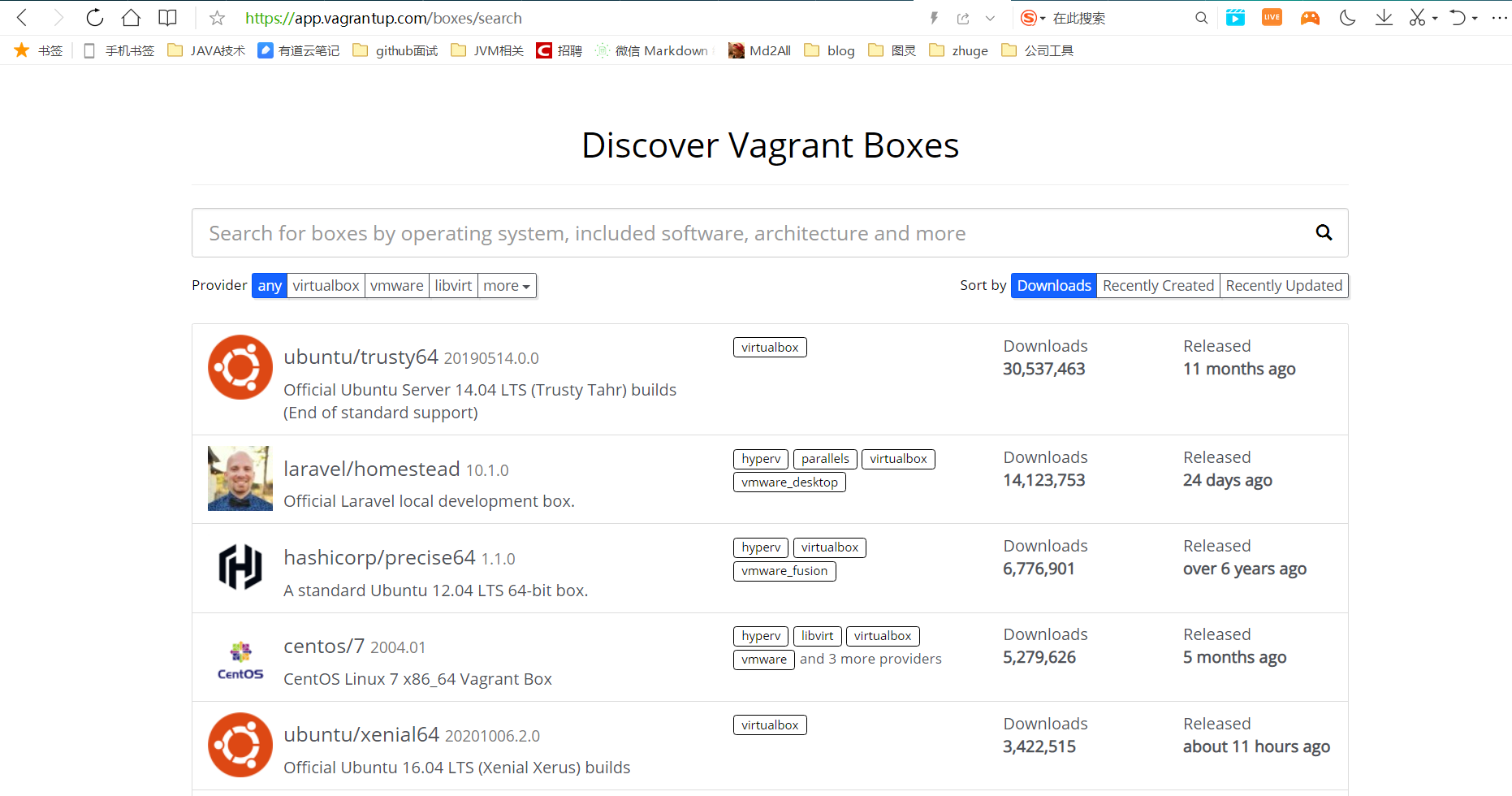Screen dimensions: 1512x796
Task: Select the virtualbox provider filter
Action: (x=326, y=286)
